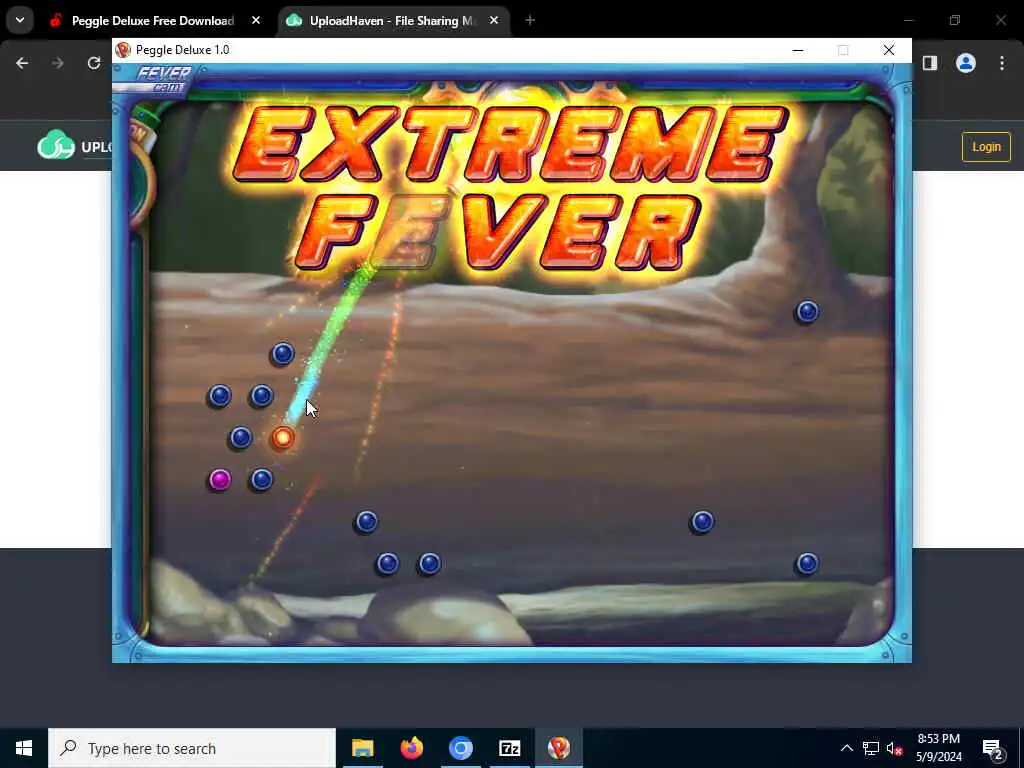Click the glowing orange peg

coord(283,438)
